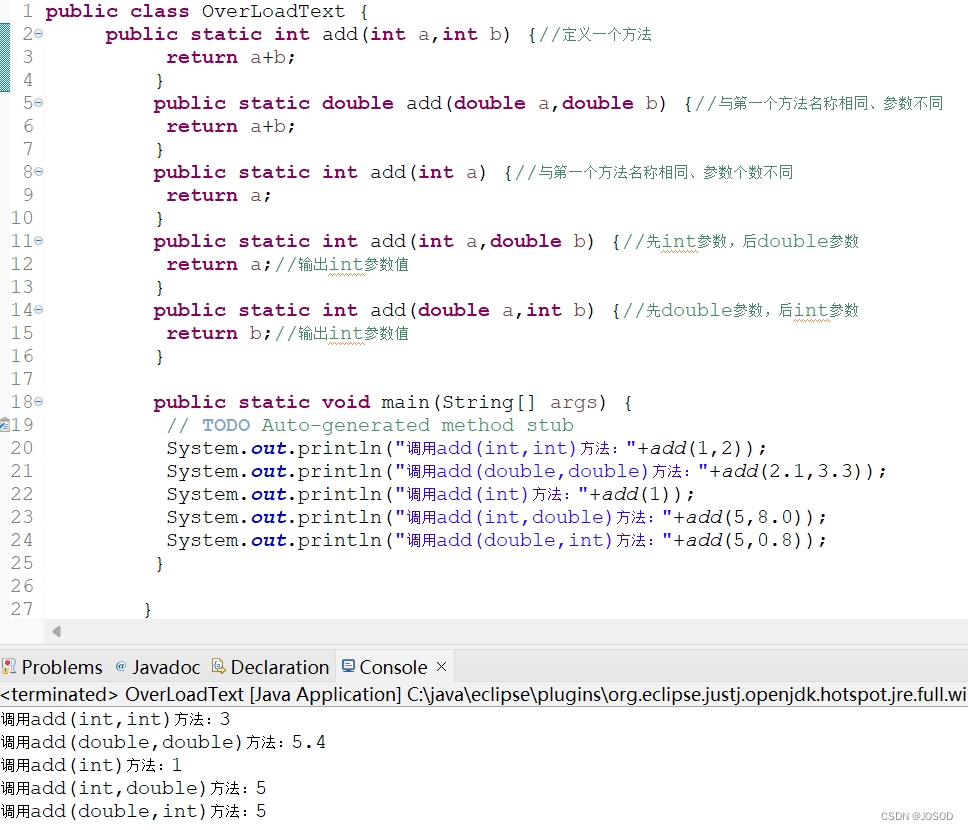This screenshot has height=830, width=968.
Task: Click the closing brace on line 25
Action: click(x=160, y=563)
